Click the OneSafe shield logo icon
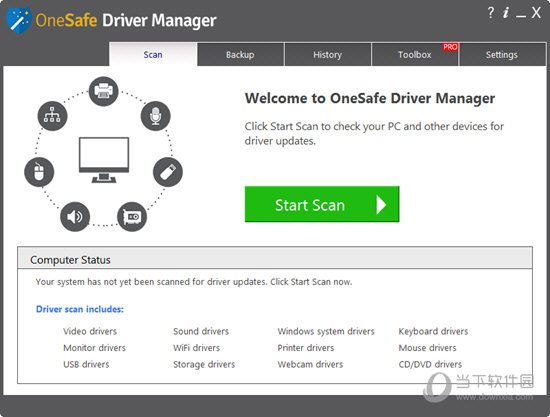Viewport: 550px width, 417px height. 19,20
